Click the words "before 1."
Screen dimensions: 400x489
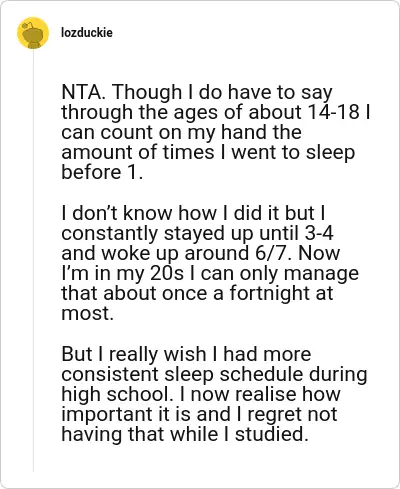[102, 172]
